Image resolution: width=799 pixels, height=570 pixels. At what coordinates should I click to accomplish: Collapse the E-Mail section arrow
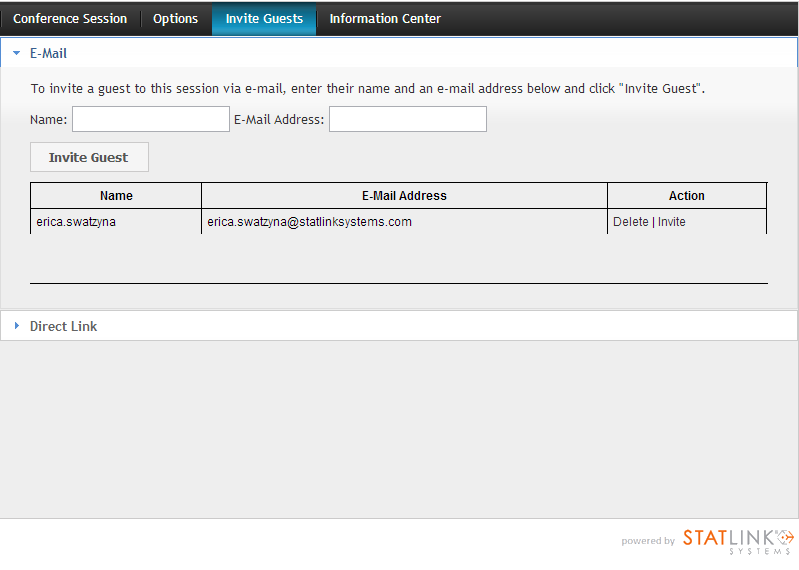point(16,53)
